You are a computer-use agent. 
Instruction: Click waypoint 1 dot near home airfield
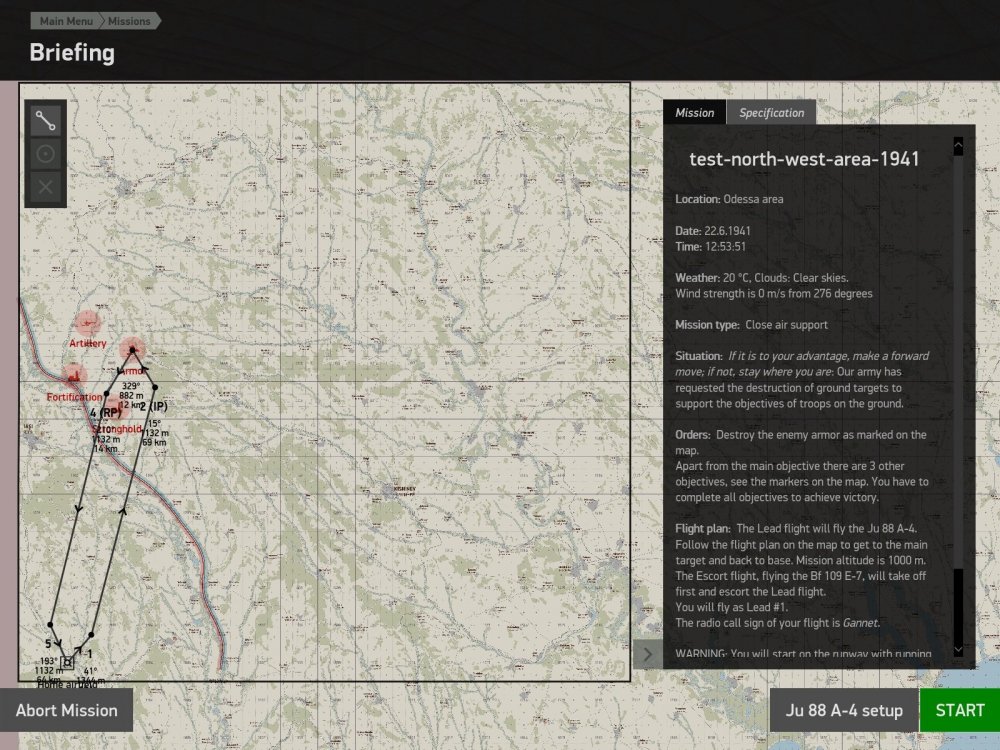coord(91,634)
